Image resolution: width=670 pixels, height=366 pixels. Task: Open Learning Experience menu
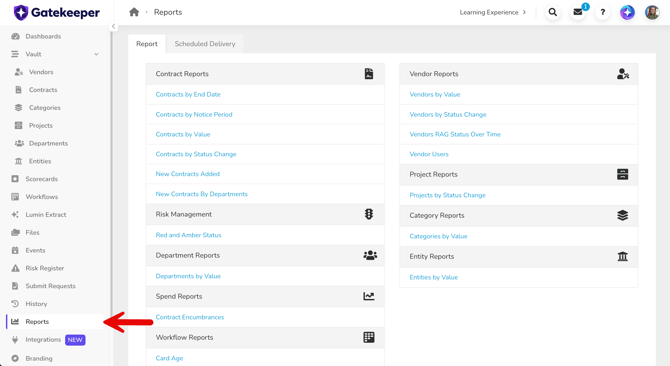(493, 12)
